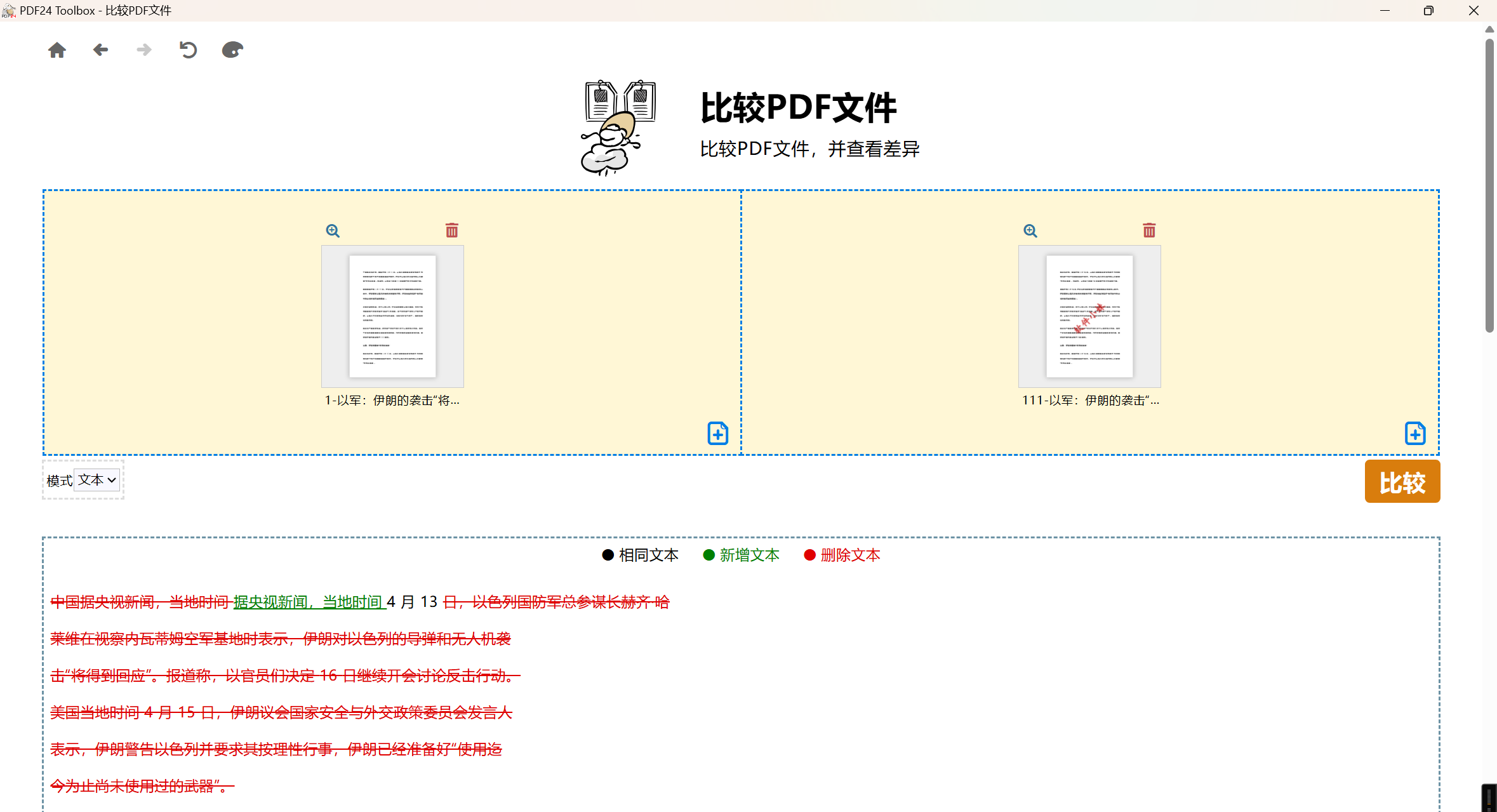Click the file name 1-以军：伊朗的袭击
1497x812 pixels.
pyautogui.click(x=392, y=401)
